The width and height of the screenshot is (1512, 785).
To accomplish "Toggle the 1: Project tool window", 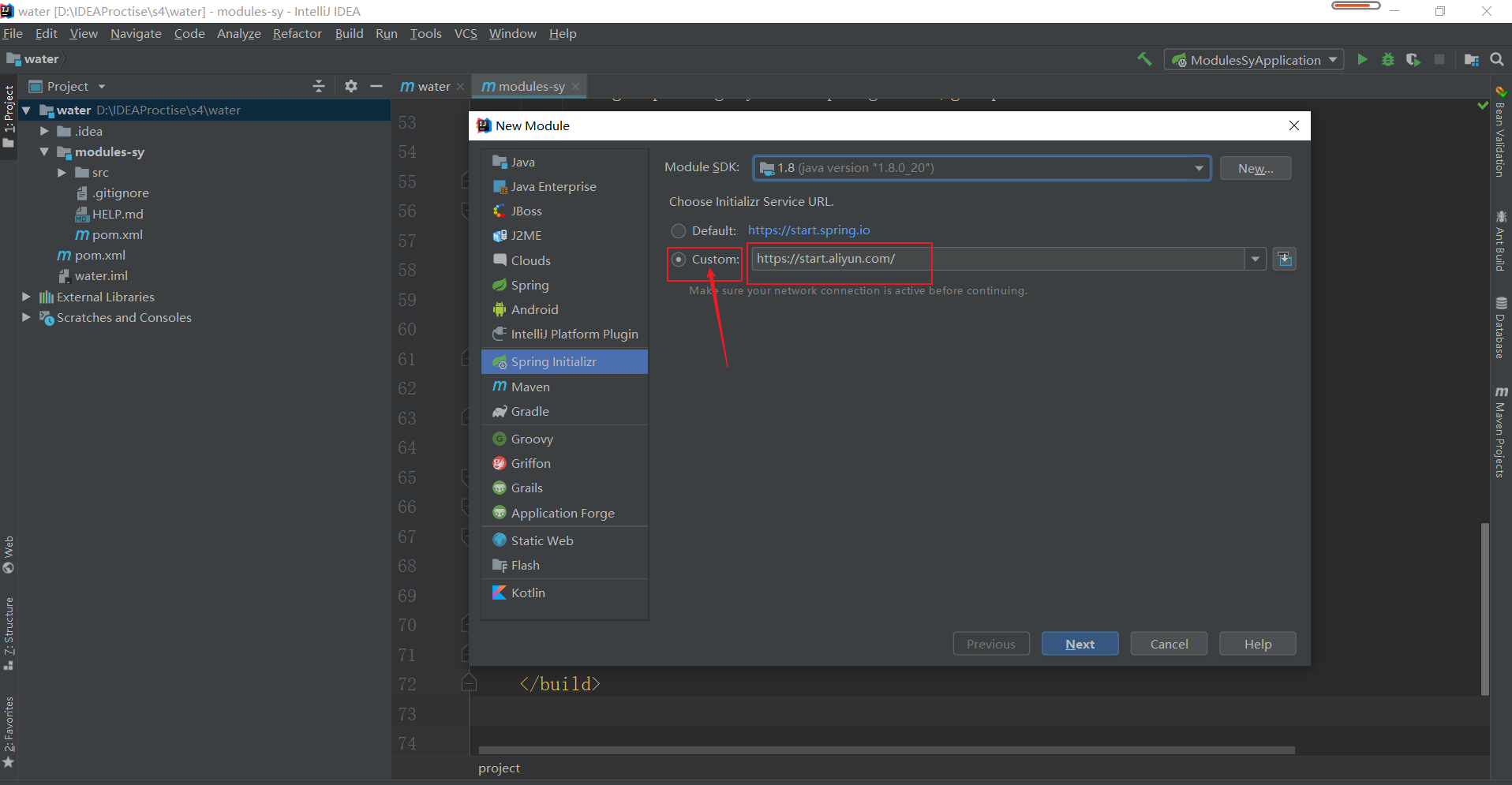I will [9, 117].
